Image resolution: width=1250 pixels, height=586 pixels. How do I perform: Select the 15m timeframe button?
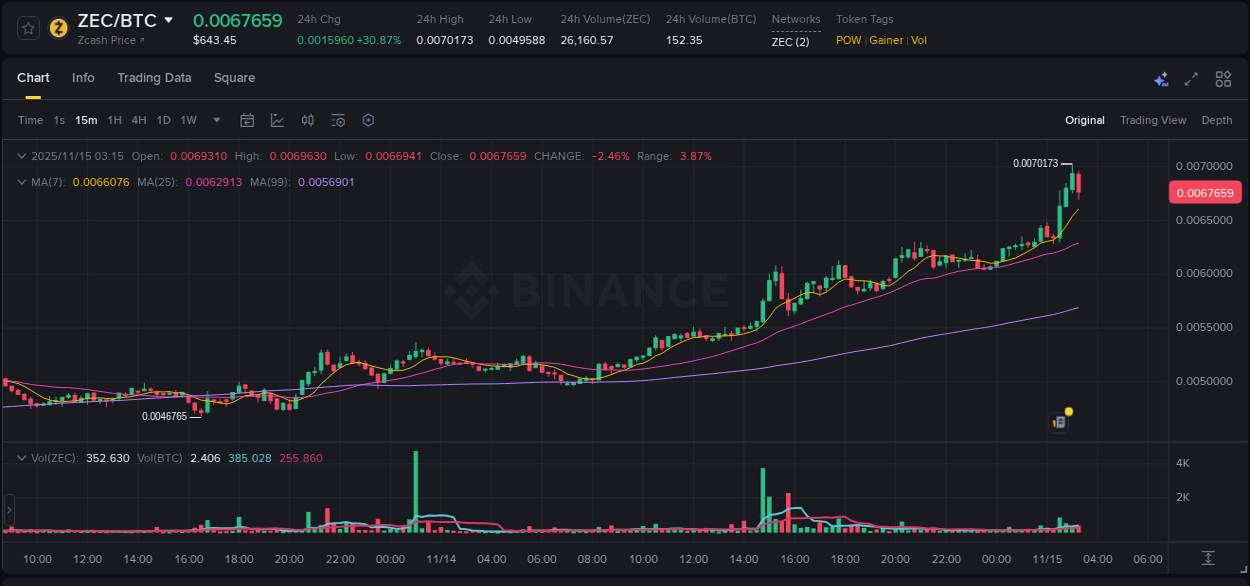86,120
